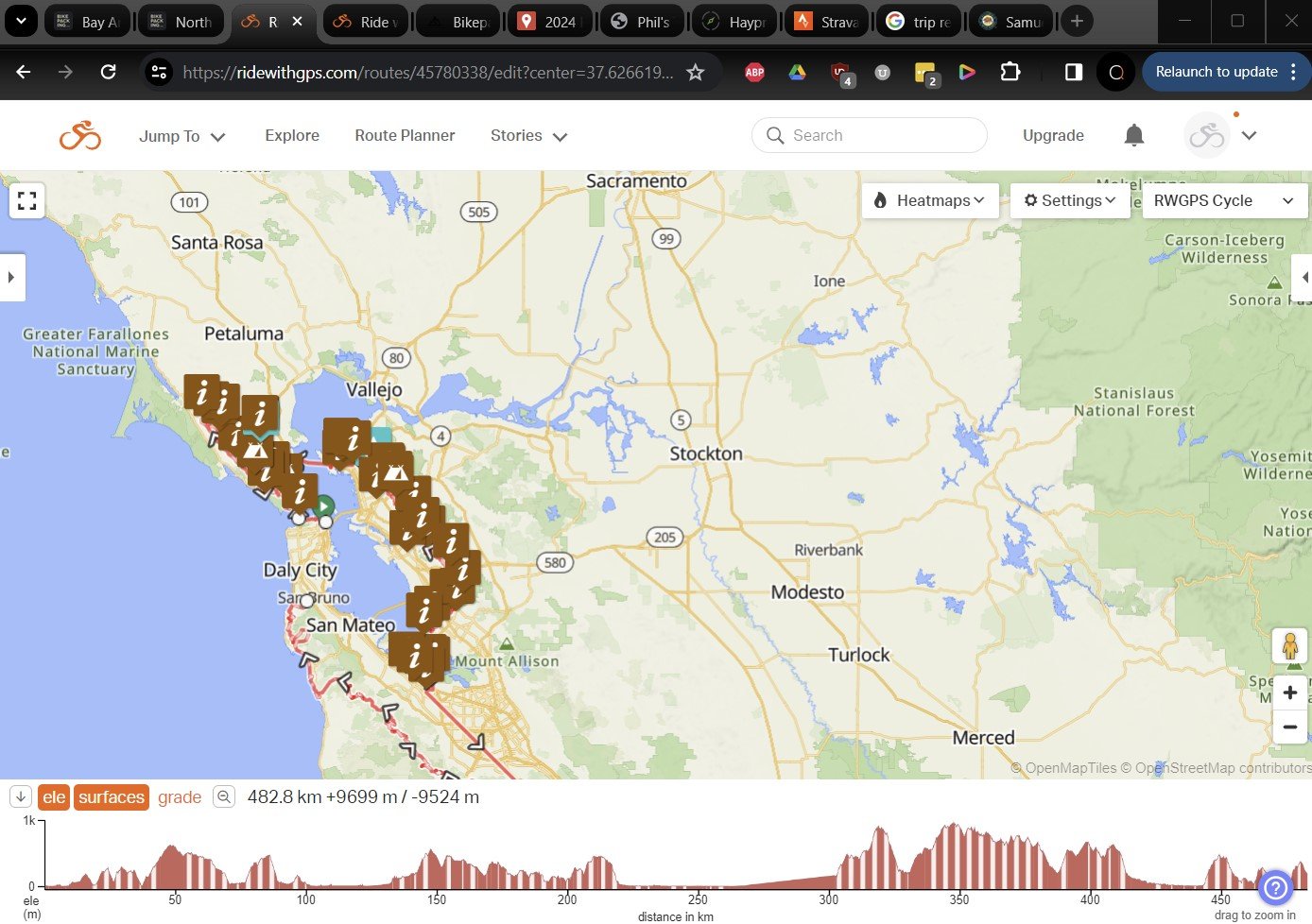Screen dimensions: 1312x924
Task: Toggle the surfaces overlay
Action: [x=112, y=797]
